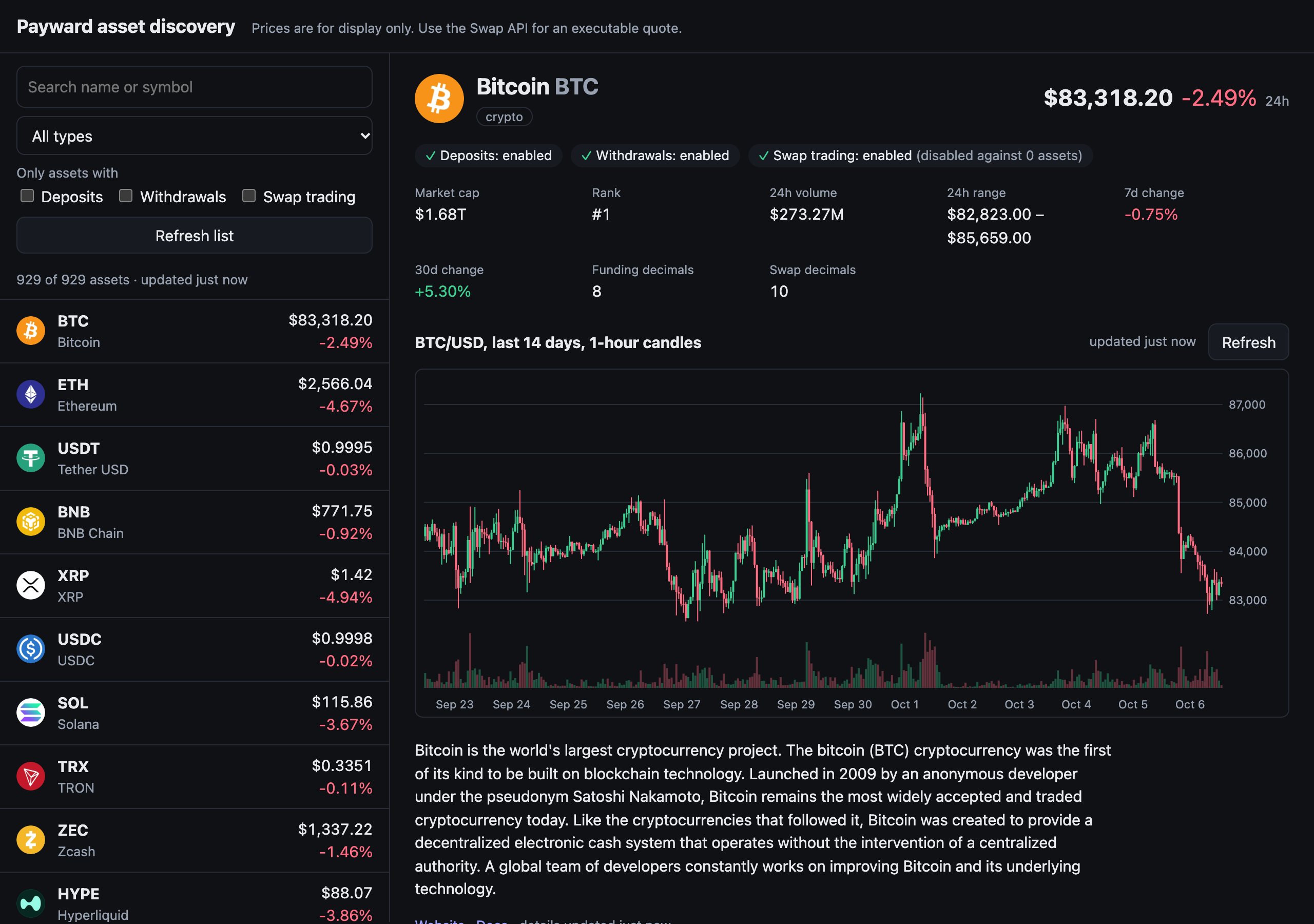
Task: Refresh the BTC/USD candle chart
Action: pos(1248,342)
